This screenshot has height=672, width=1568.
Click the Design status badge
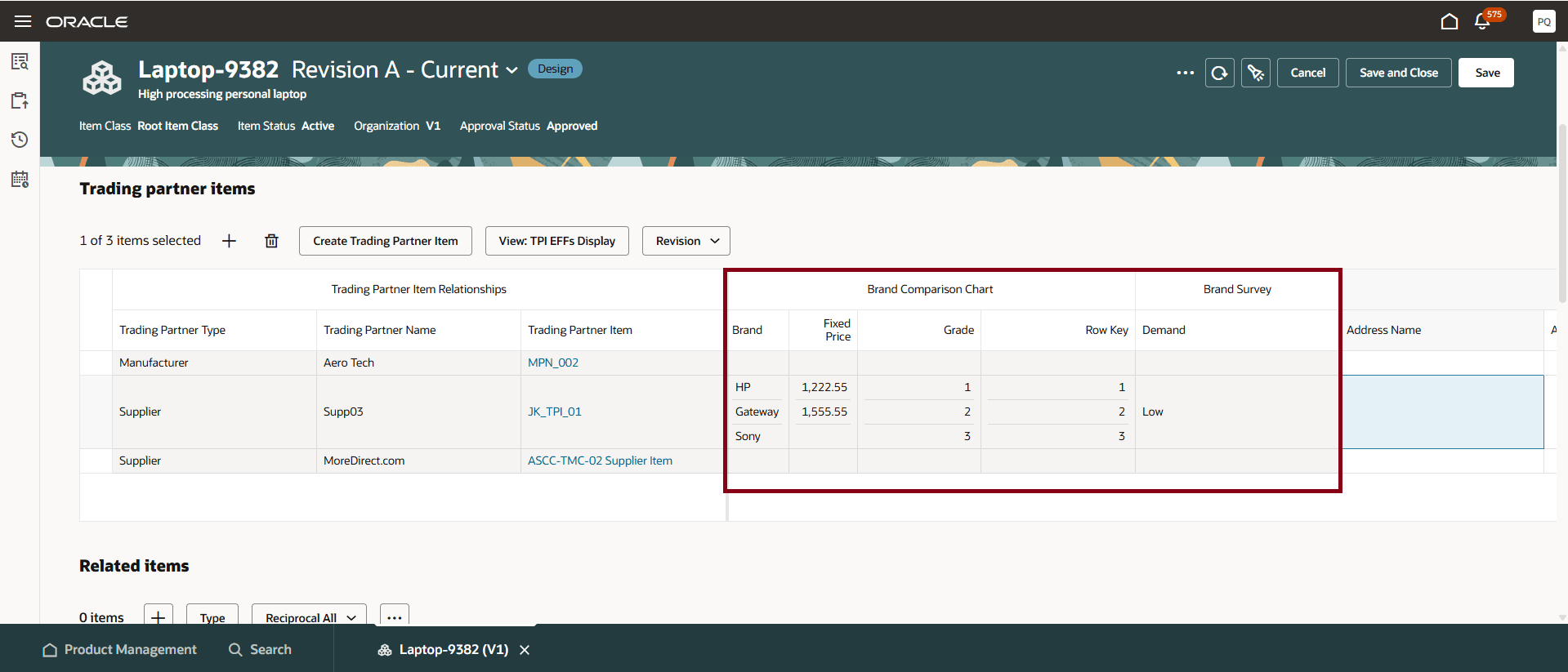tap(556, 69)
